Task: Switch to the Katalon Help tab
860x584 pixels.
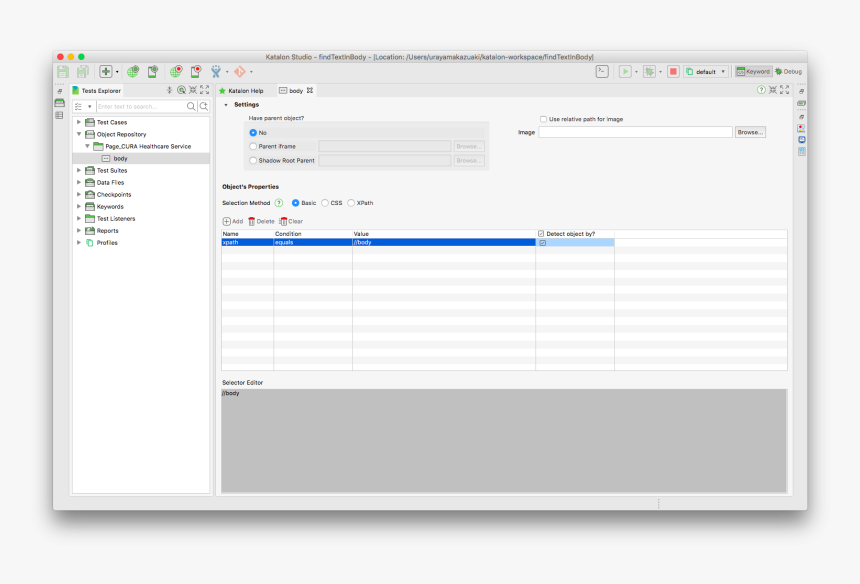Action: pos(241,90)
